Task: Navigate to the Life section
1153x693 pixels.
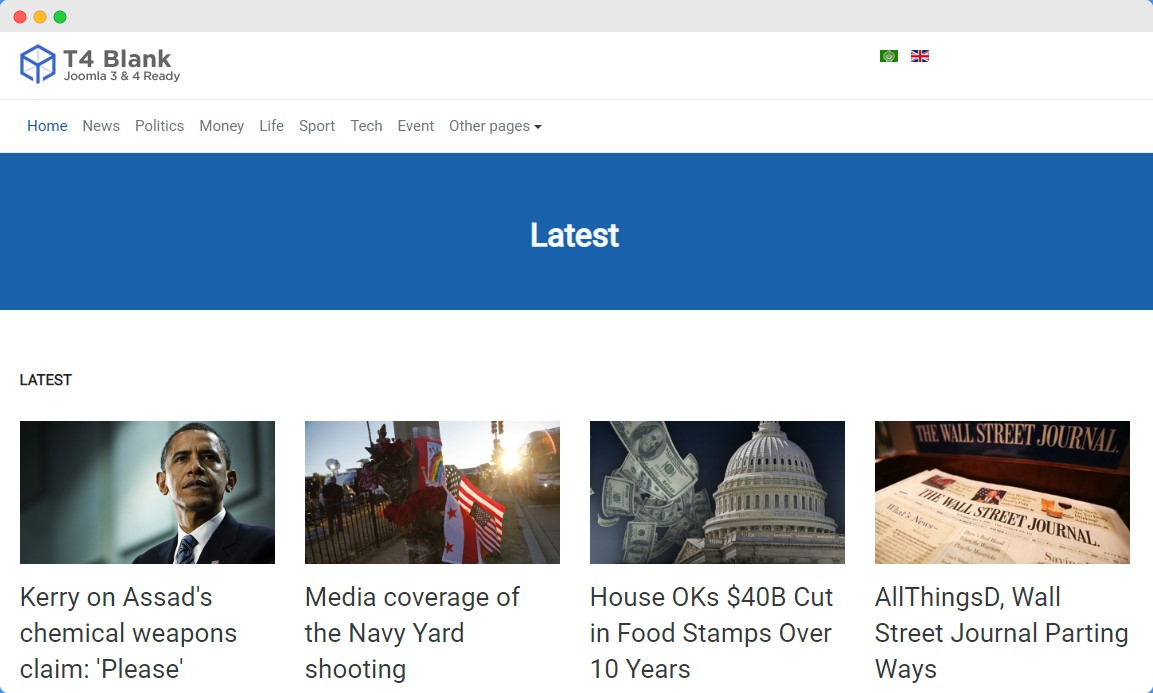Action: coord(271,126)
